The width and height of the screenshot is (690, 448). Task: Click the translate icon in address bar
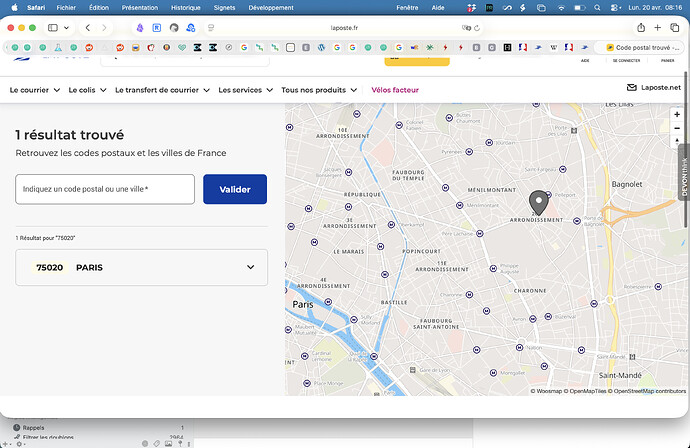[466, 28]
